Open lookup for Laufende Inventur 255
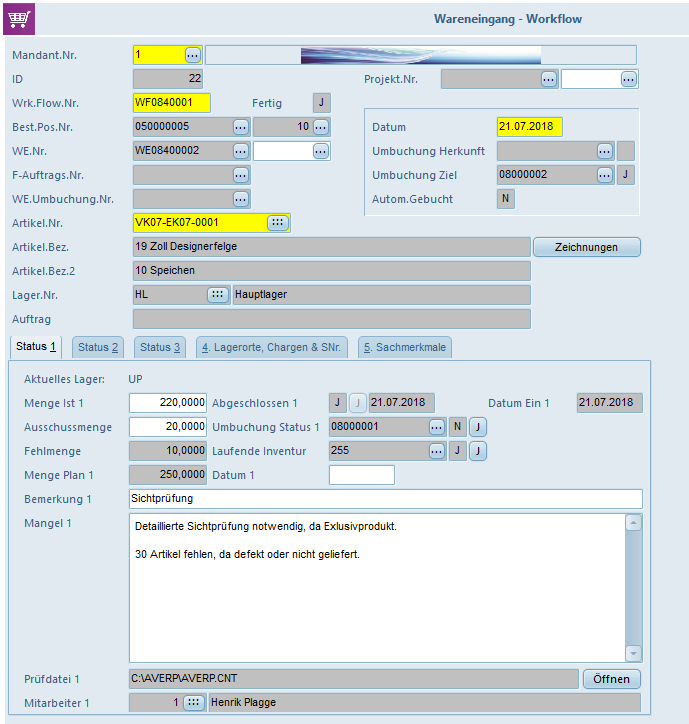 (436, 451)
